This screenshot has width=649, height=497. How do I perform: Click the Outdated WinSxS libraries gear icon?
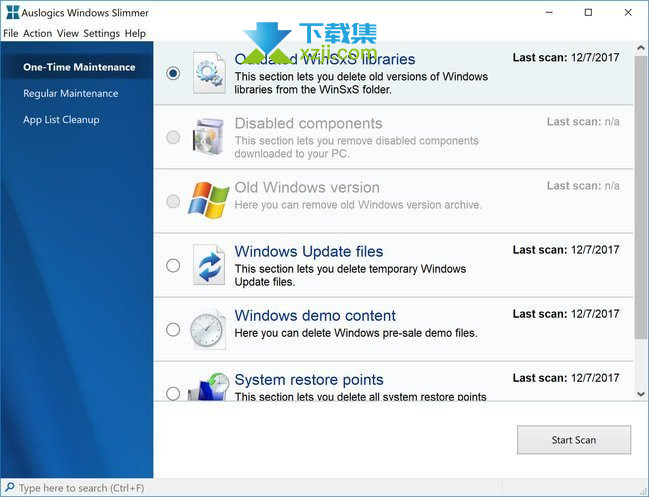click(209, 73)
